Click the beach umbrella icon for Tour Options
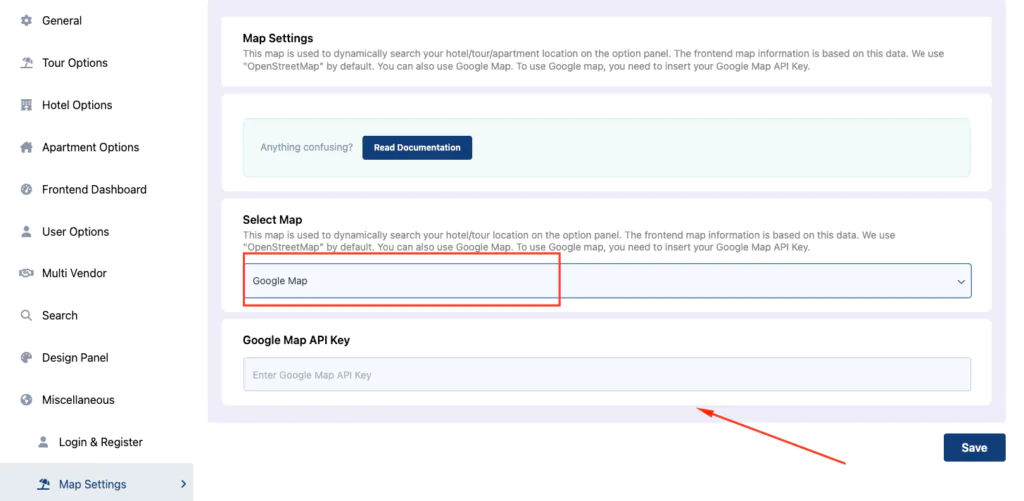 (26, 63)
